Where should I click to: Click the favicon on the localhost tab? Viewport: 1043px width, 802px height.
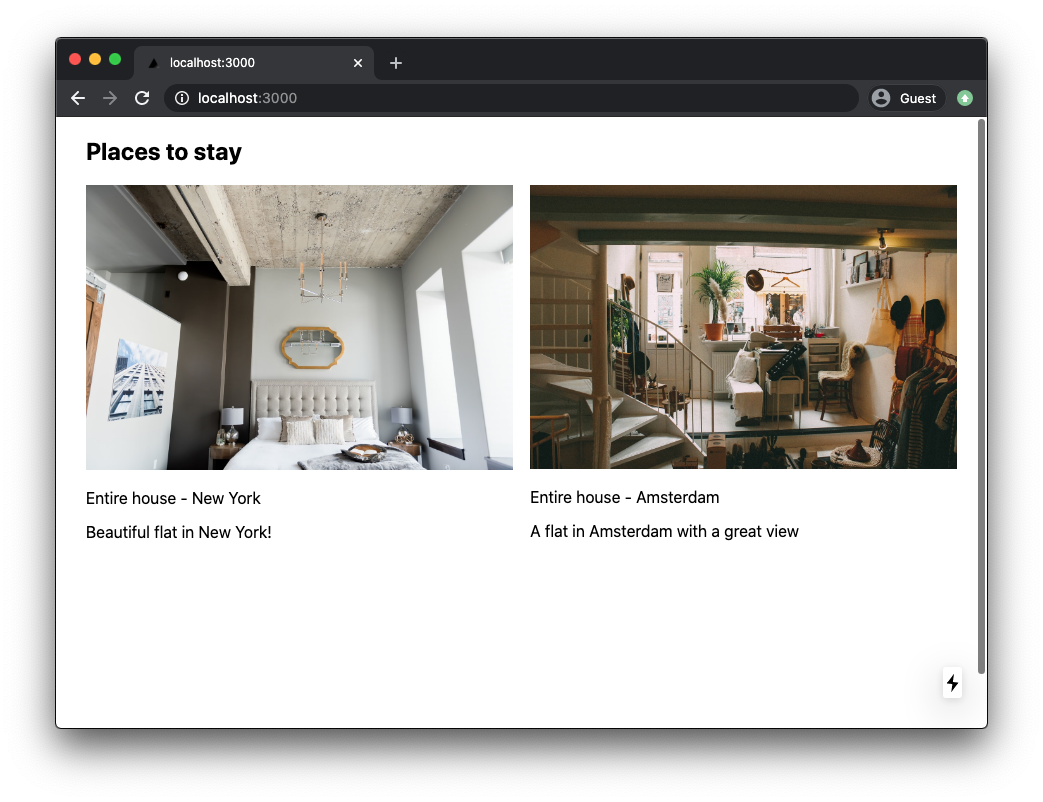coord(154,63)
